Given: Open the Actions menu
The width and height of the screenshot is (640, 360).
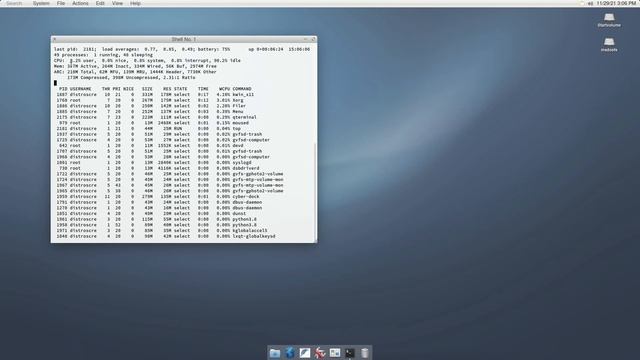Looking at the screenshot, I should point(80,3).
